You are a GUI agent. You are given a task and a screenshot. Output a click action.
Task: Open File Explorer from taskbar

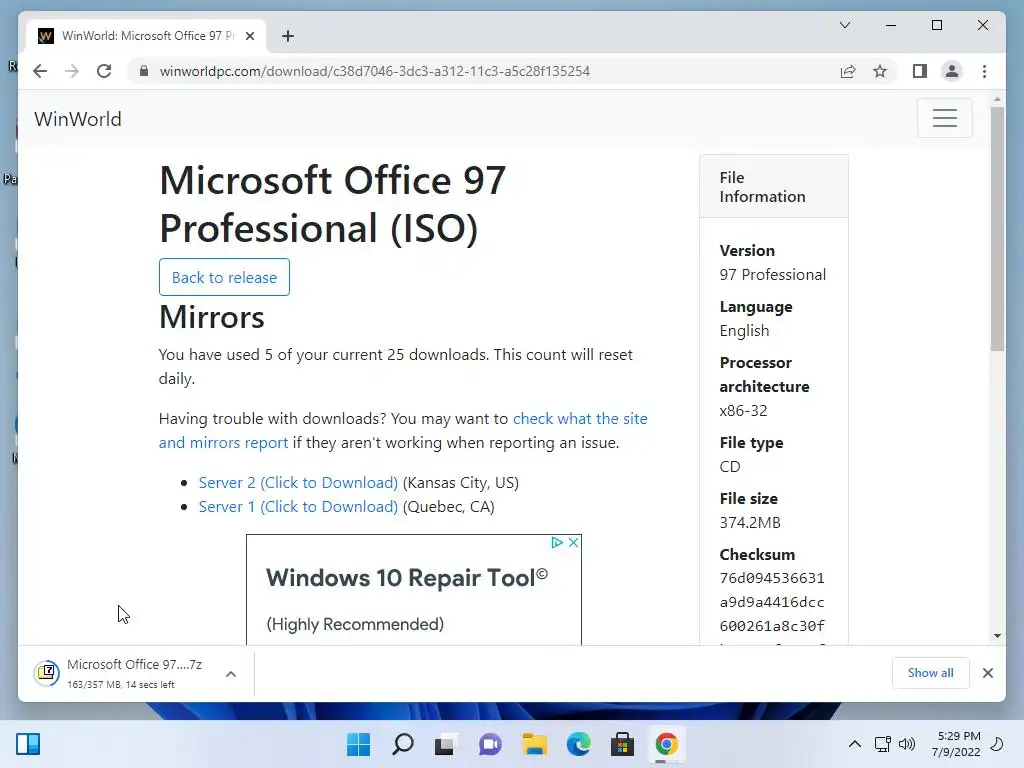(534, 744)
